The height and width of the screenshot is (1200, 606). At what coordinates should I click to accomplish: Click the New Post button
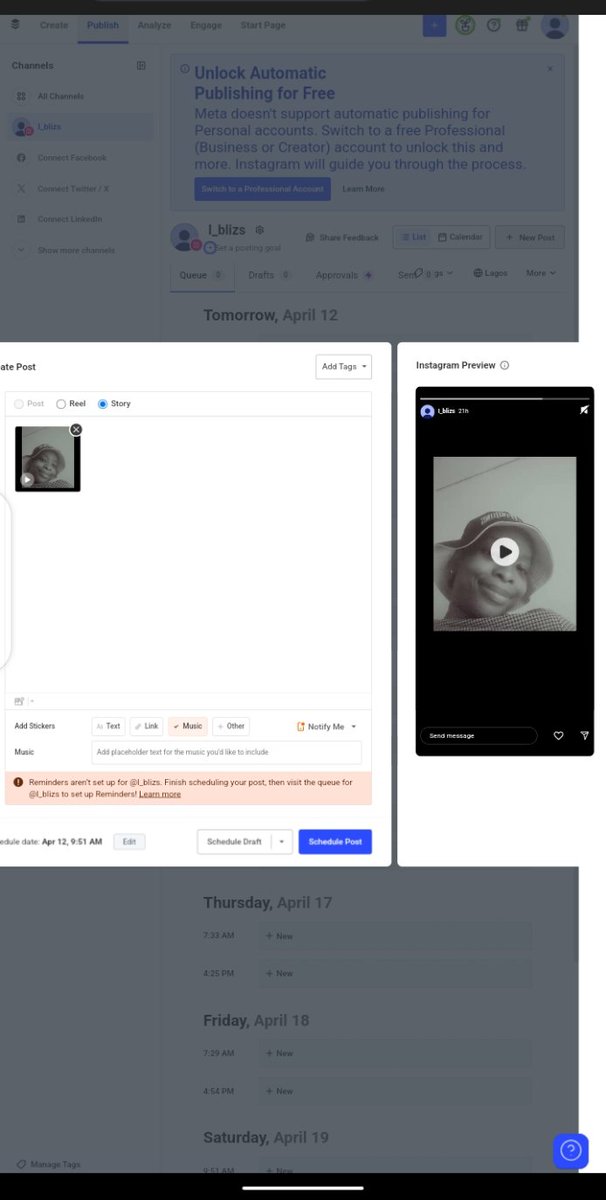point(530,238)
